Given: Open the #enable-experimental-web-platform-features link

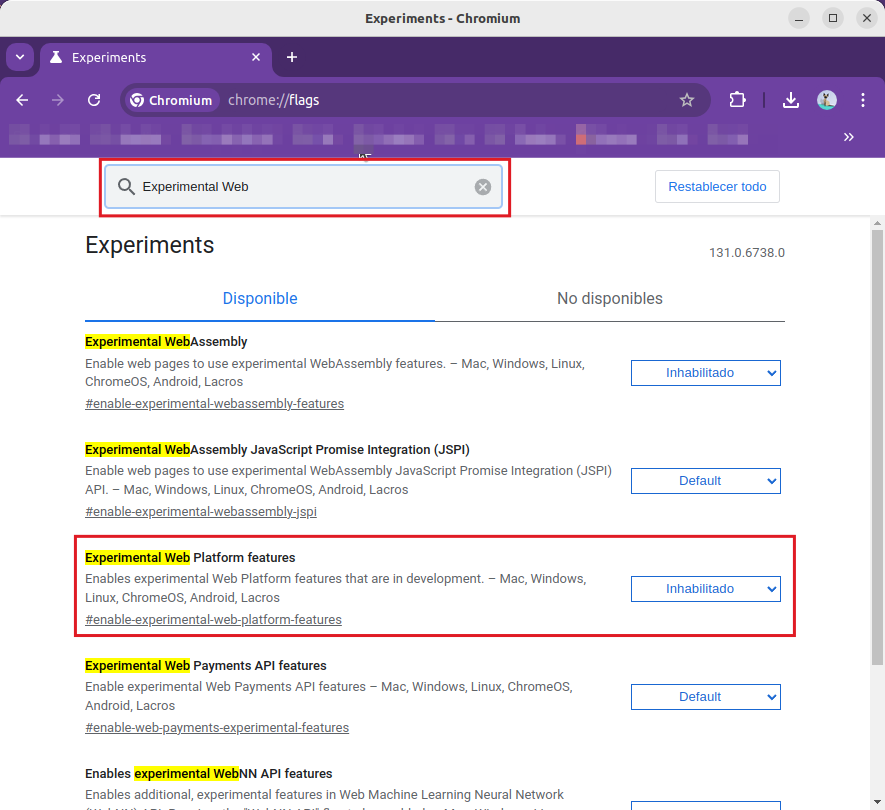Looking at the screenshot, I should point(213,620).
